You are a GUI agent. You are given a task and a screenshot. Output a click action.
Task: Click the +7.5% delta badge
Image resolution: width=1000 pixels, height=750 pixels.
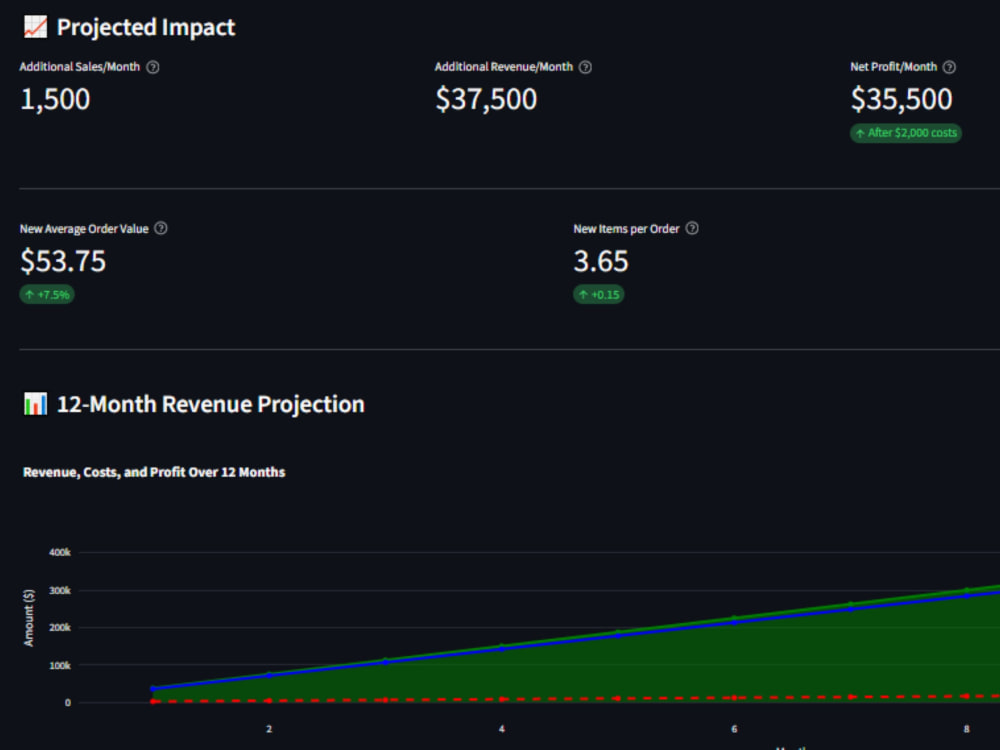click(x=47, y=295)
